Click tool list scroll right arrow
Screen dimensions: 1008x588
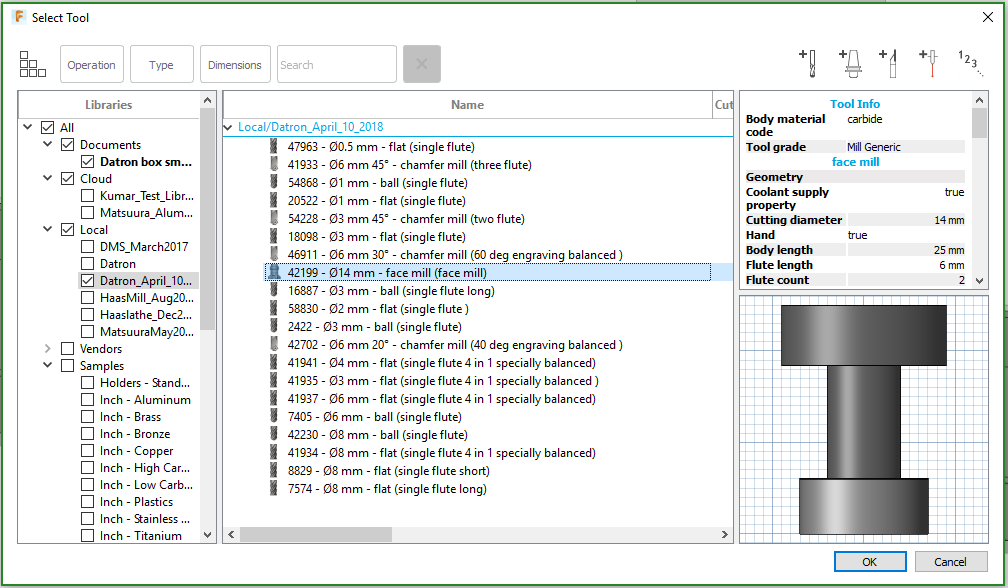724,535
